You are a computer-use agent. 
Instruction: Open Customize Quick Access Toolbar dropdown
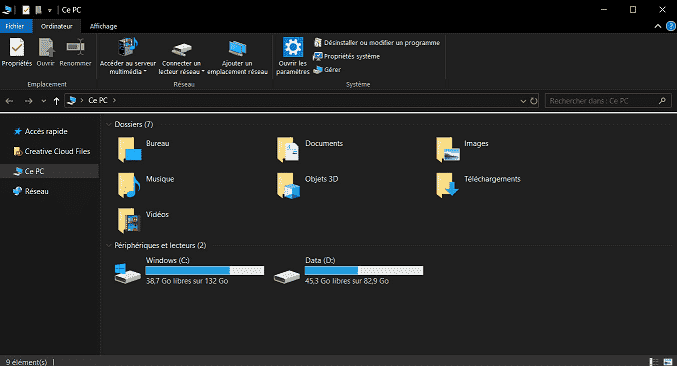click(50, 10)
